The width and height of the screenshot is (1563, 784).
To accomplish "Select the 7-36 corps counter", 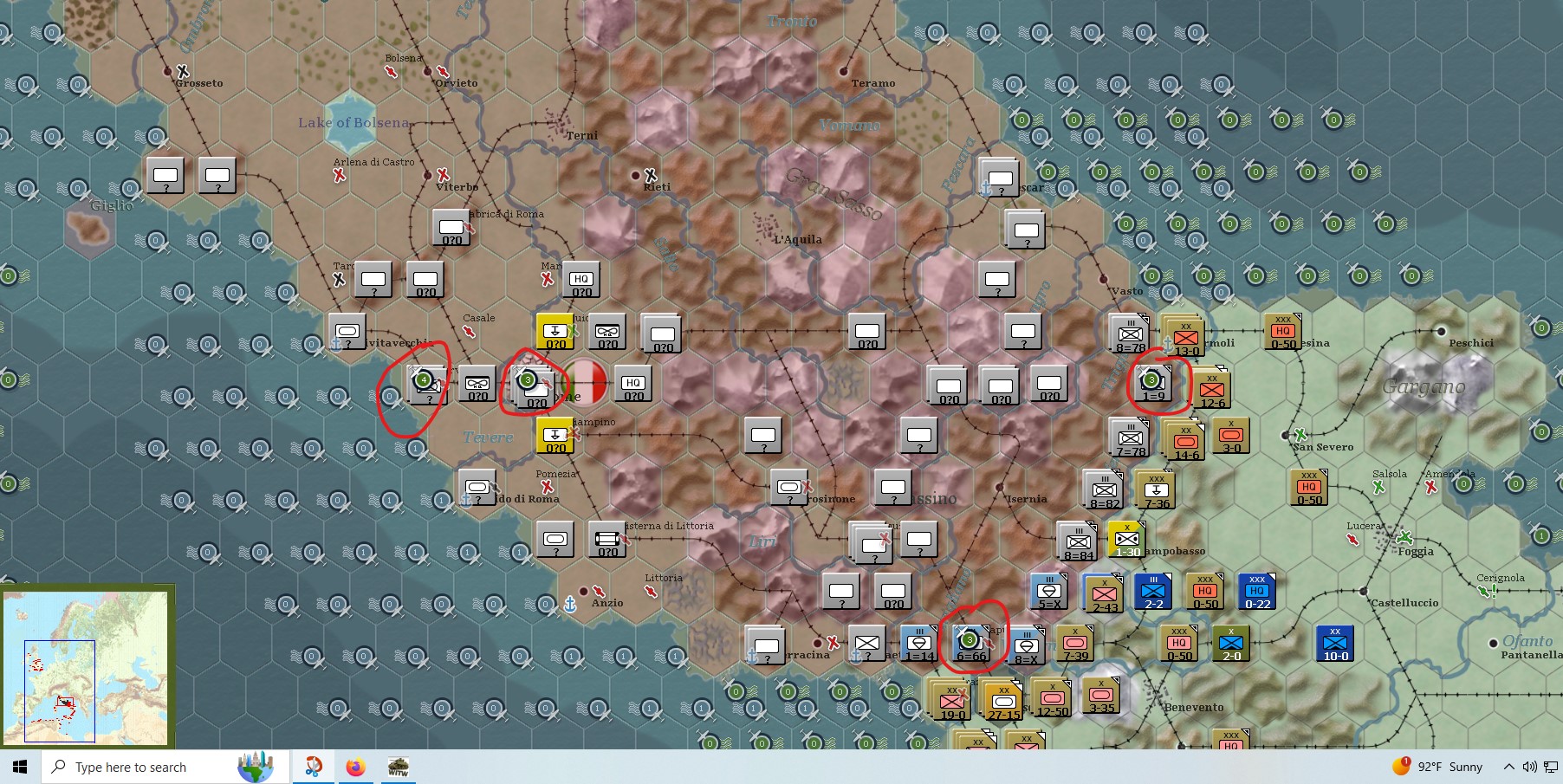I will tap(1157, 489).
